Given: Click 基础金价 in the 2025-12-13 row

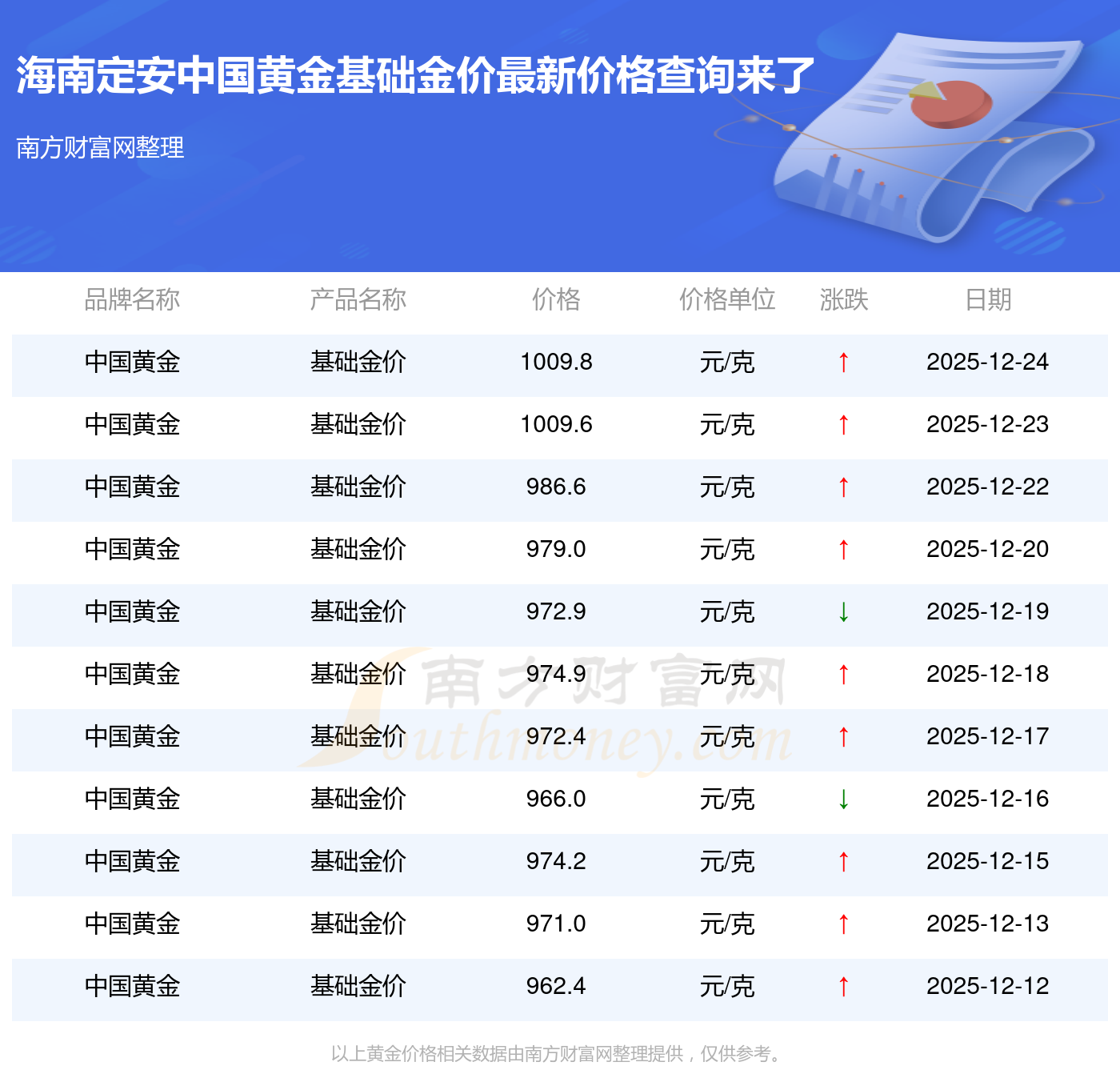Looking at the screenshot, I should [358, 924].
